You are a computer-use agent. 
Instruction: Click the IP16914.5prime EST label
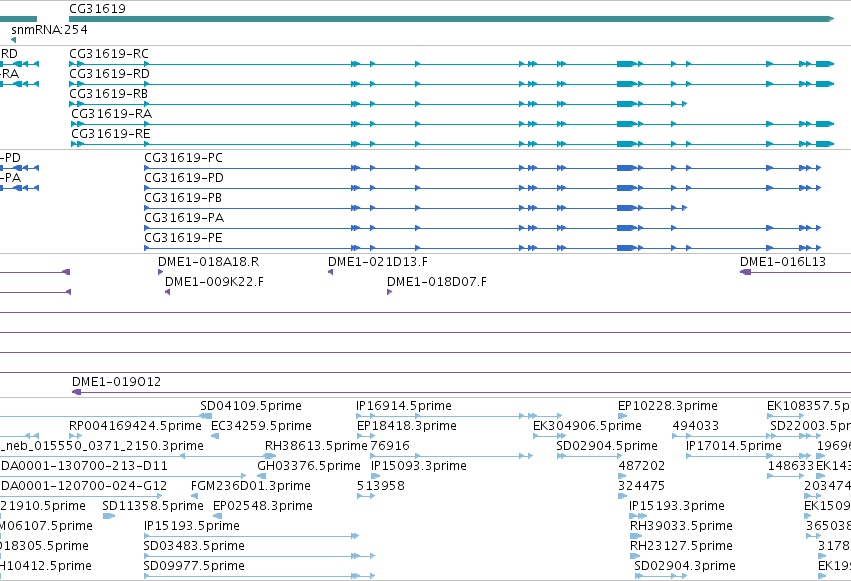pyautogui.click(x=404, y=406)
